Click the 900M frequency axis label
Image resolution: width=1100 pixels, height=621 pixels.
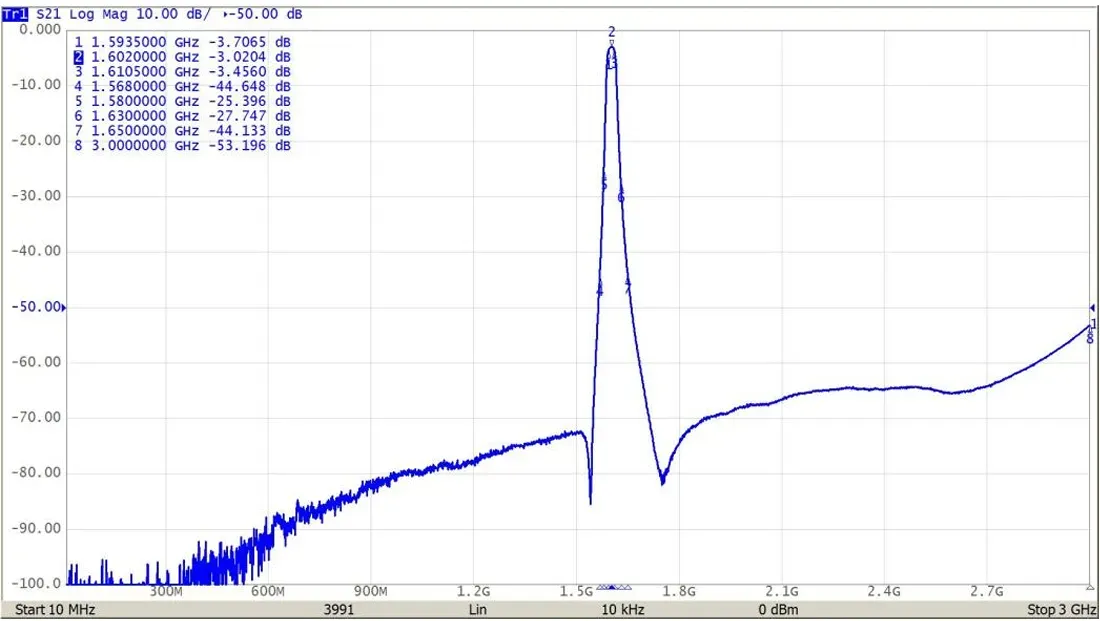point(370,592)
